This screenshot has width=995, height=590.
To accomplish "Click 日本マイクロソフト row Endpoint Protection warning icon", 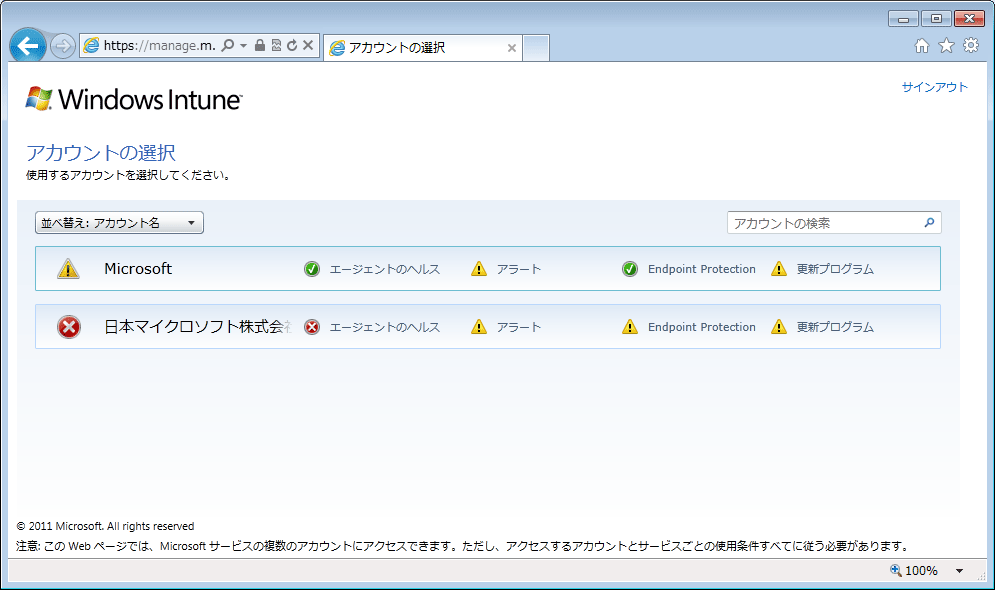I will [x=629, y=327].
